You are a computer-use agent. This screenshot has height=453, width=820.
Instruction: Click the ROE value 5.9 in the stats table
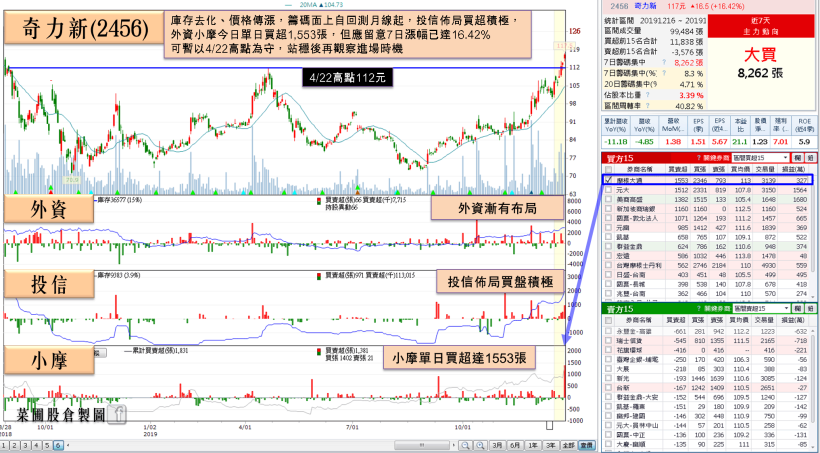pyautogui.click(x=804, y=142)
